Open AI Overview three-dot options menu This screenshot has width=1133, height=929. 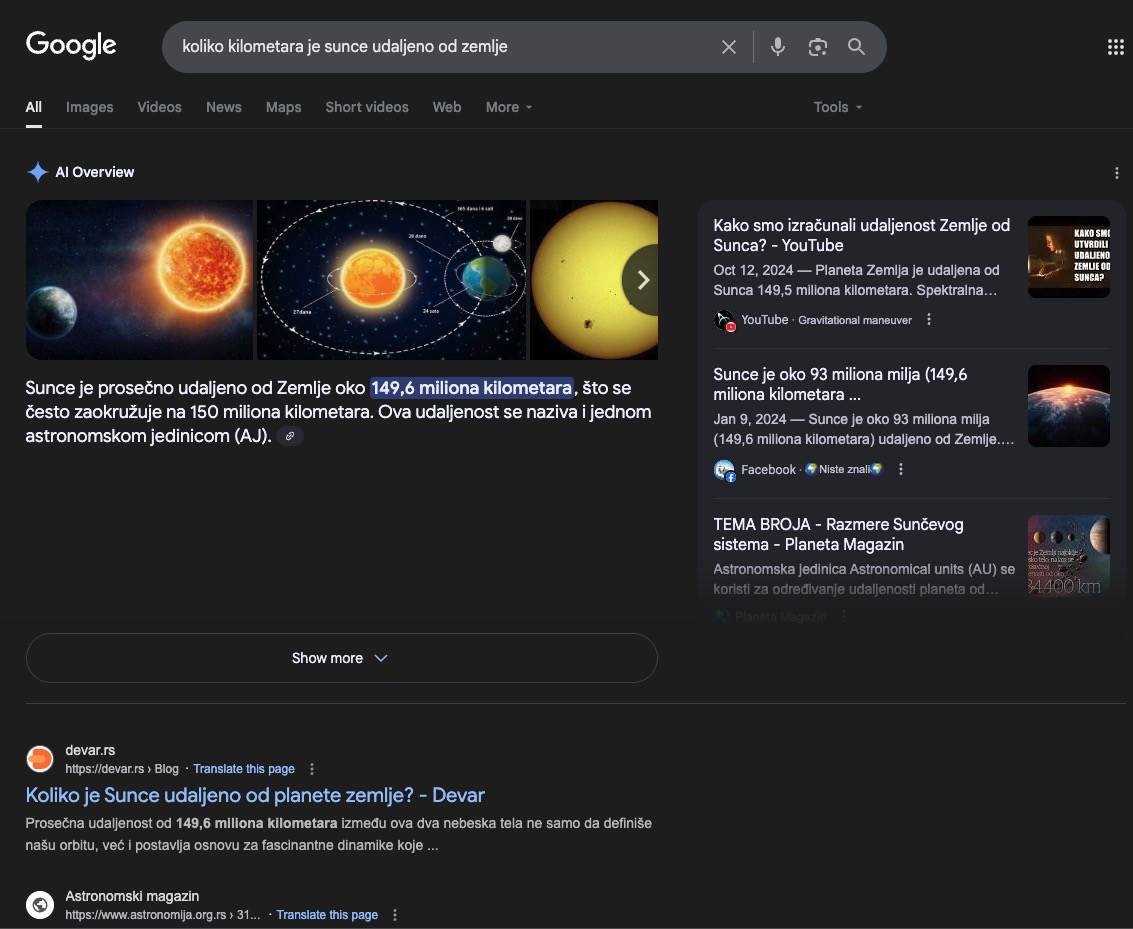pyautogui.click(x=1116, y=173)
